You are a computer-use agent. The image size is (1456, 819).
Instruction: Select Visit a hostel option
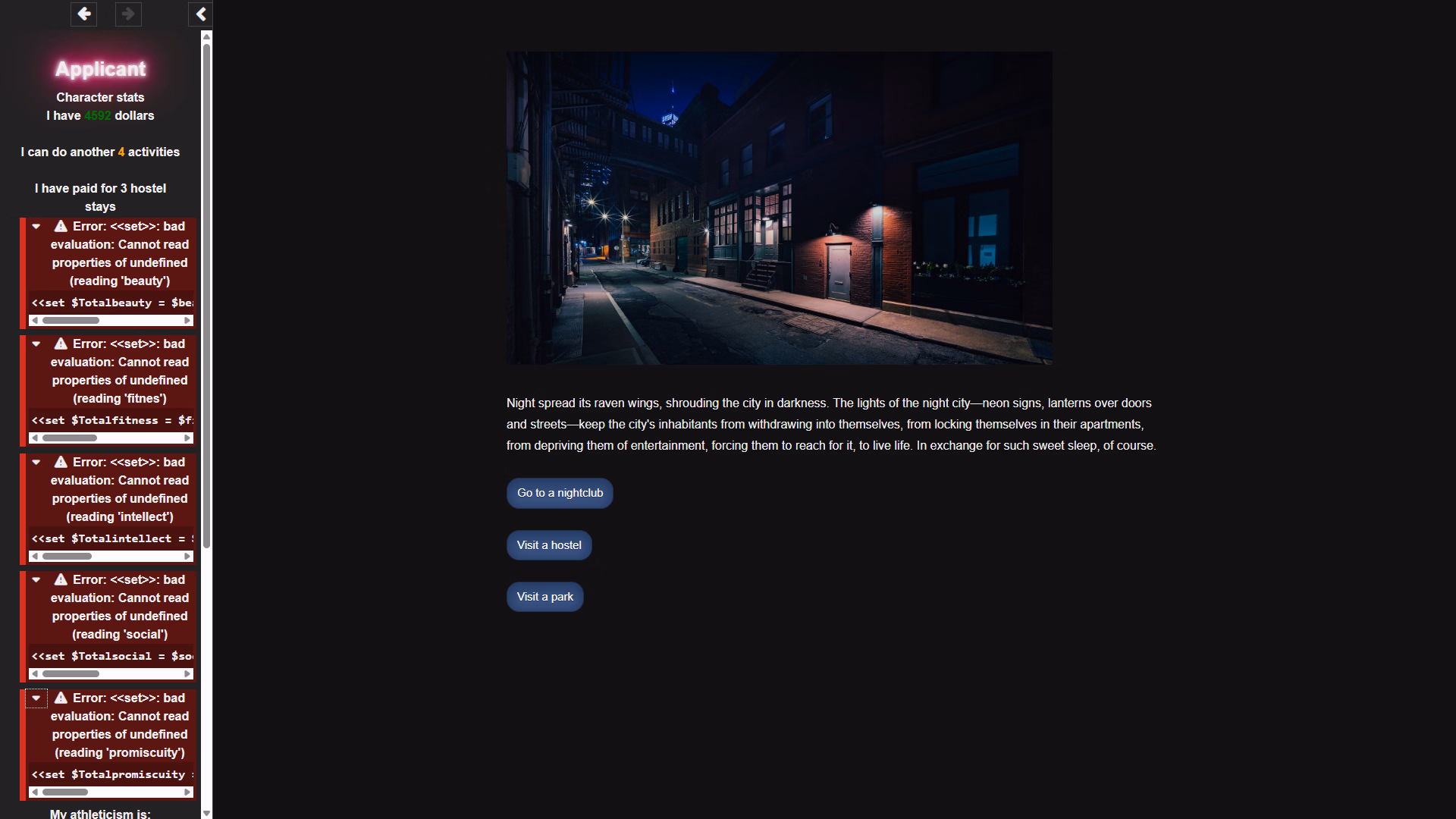[549, 545]
